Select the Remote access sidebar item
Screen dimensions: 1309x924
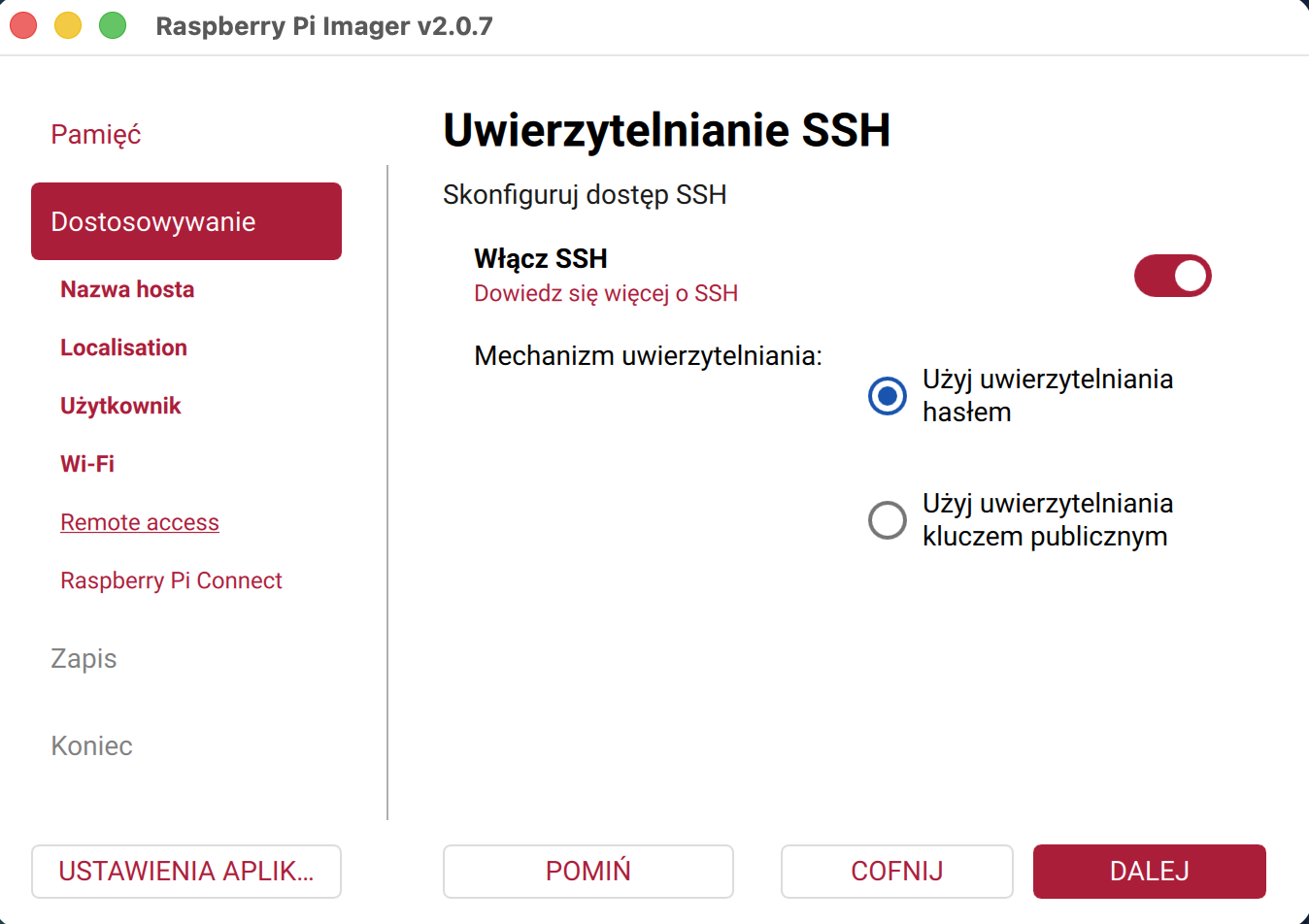(140, 522)
